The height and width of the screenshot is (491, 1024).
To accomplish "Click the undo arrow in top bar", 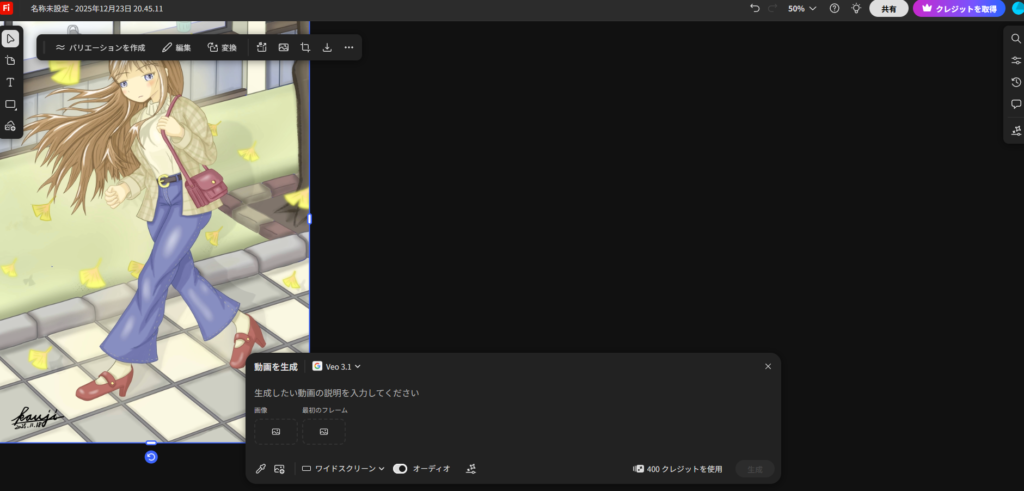I will [x=755, y=8].
